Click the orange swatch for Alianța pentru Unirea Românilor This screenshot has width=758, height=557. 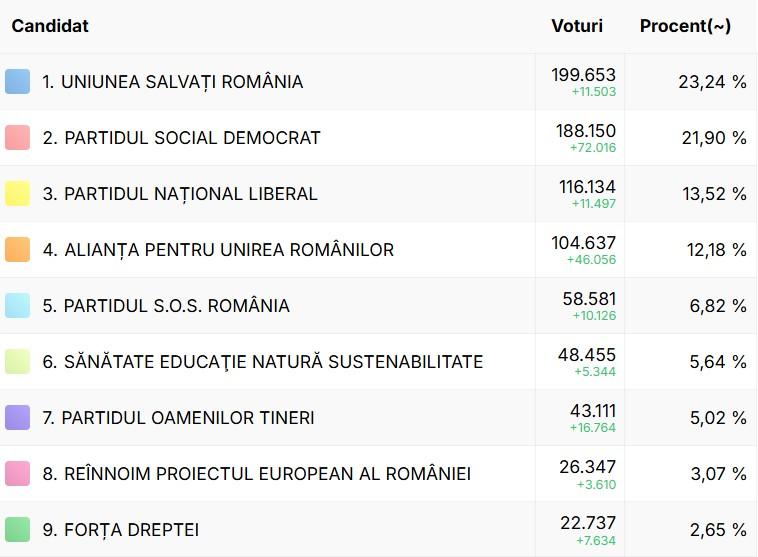pyautogui.click(x=17, y=250)
